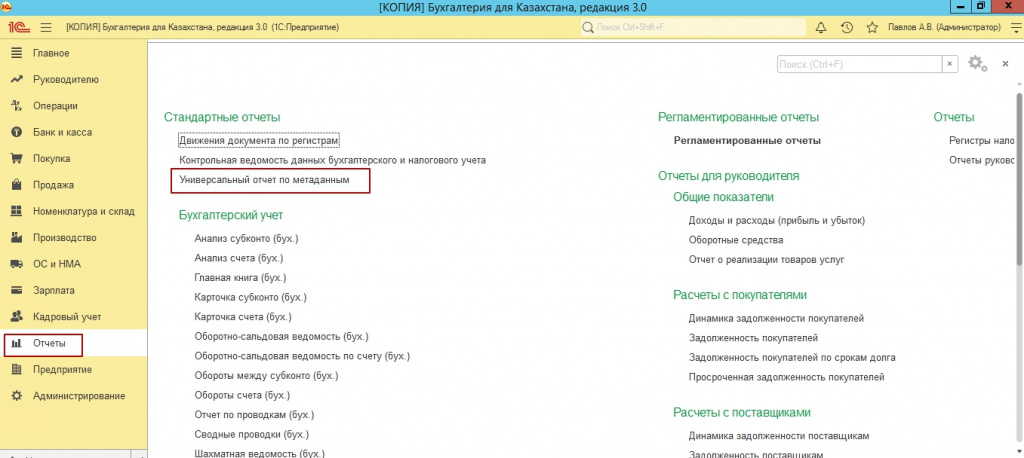Click the ОС и НМА truck icon
This screenshot has width=1024, height=458.
coord(18,264)
